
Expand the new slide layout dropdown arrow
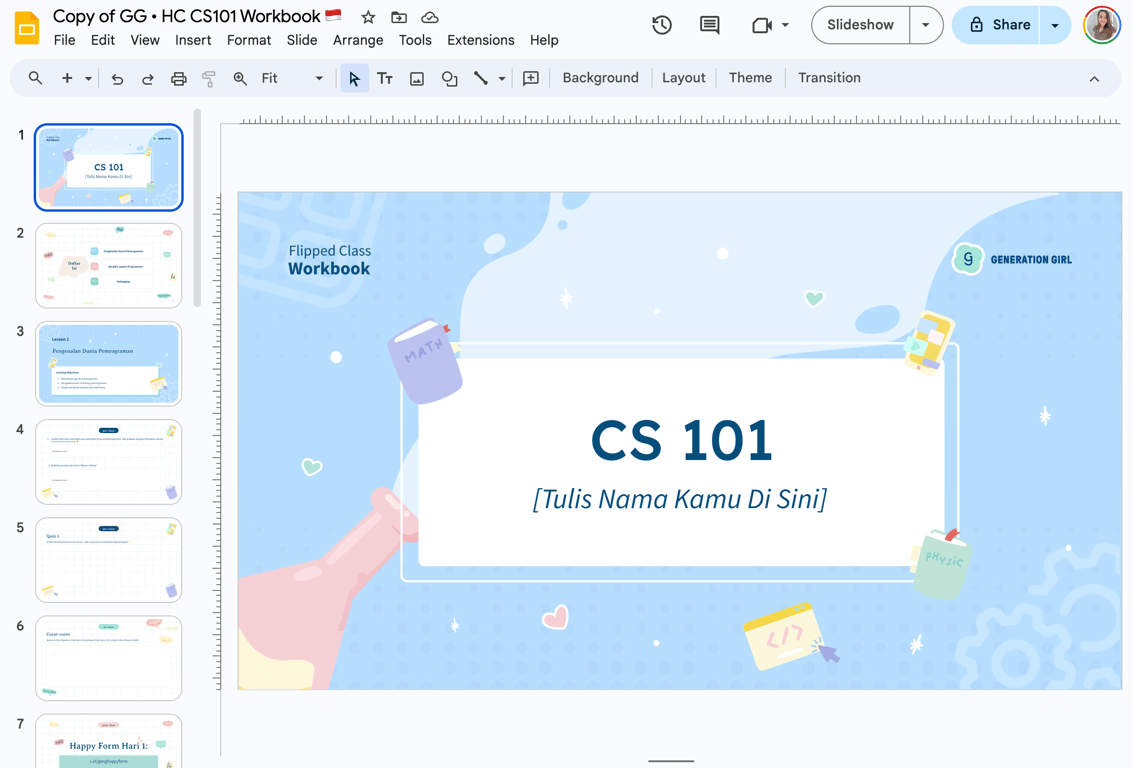[x=88, y=78]
